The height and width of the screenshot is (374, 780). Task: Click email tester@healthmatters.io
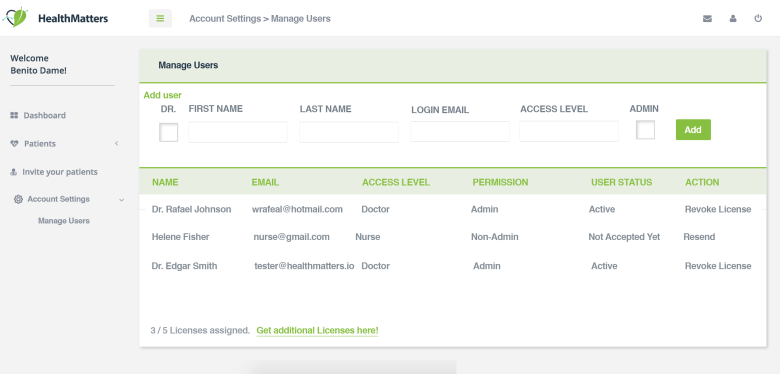(x=304, y=266)
